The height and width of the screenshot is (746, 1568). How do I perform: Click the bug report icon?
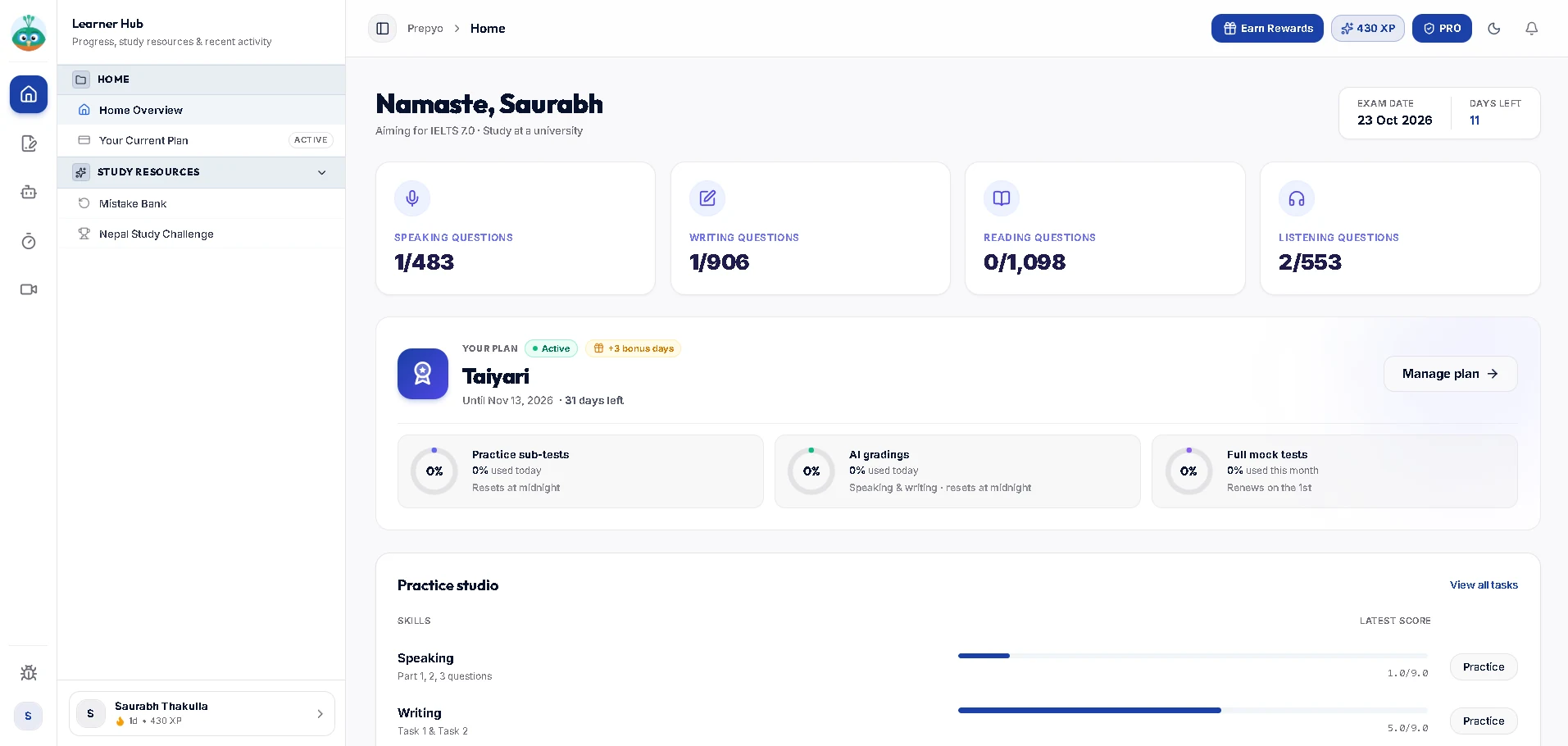[29, 673]
